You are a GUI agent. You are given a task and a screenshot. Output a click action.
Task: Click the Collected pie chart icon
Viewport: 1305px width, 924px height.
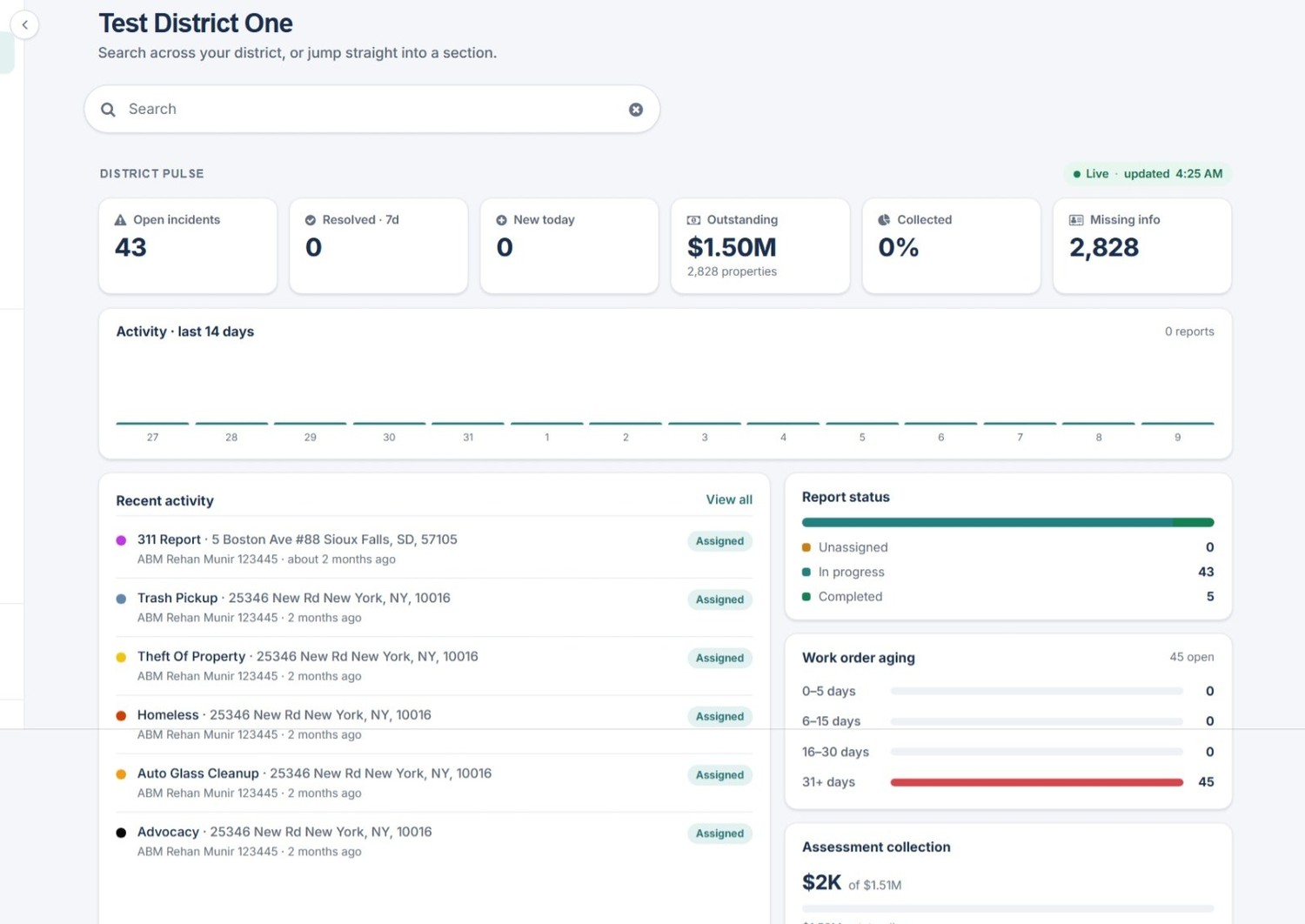click(884, 220)
